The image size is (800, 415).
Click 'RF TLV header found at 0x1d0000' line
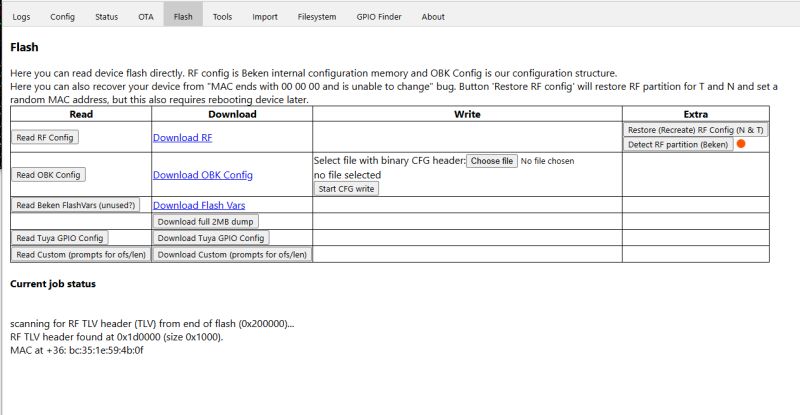116,337
